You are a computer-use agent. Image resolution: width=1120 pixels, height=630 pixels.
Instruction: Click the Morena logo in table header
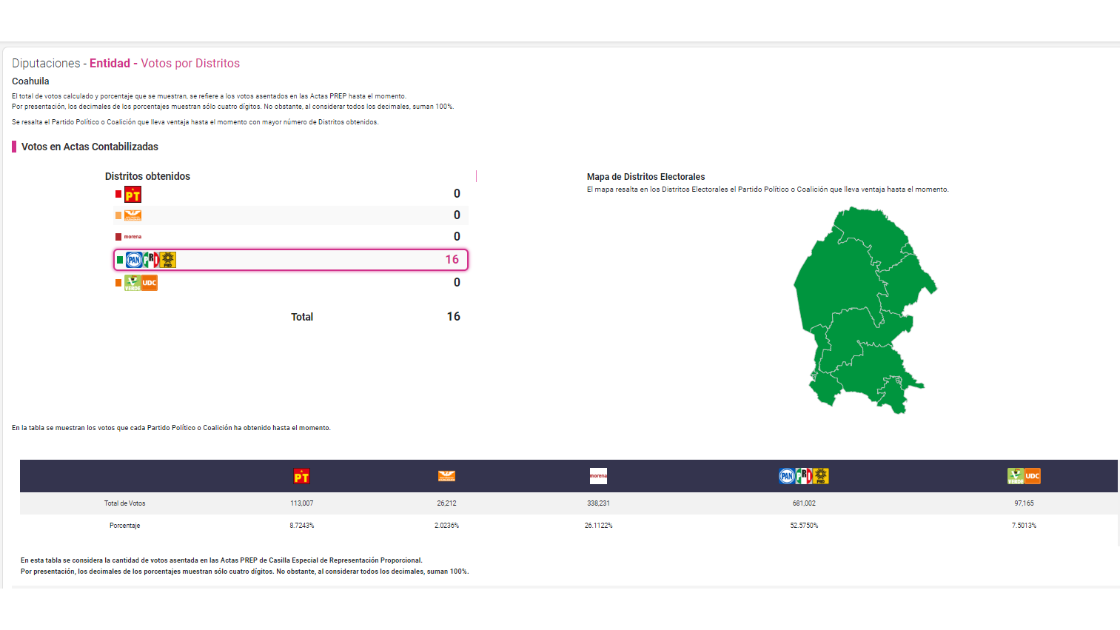point(598,476)
